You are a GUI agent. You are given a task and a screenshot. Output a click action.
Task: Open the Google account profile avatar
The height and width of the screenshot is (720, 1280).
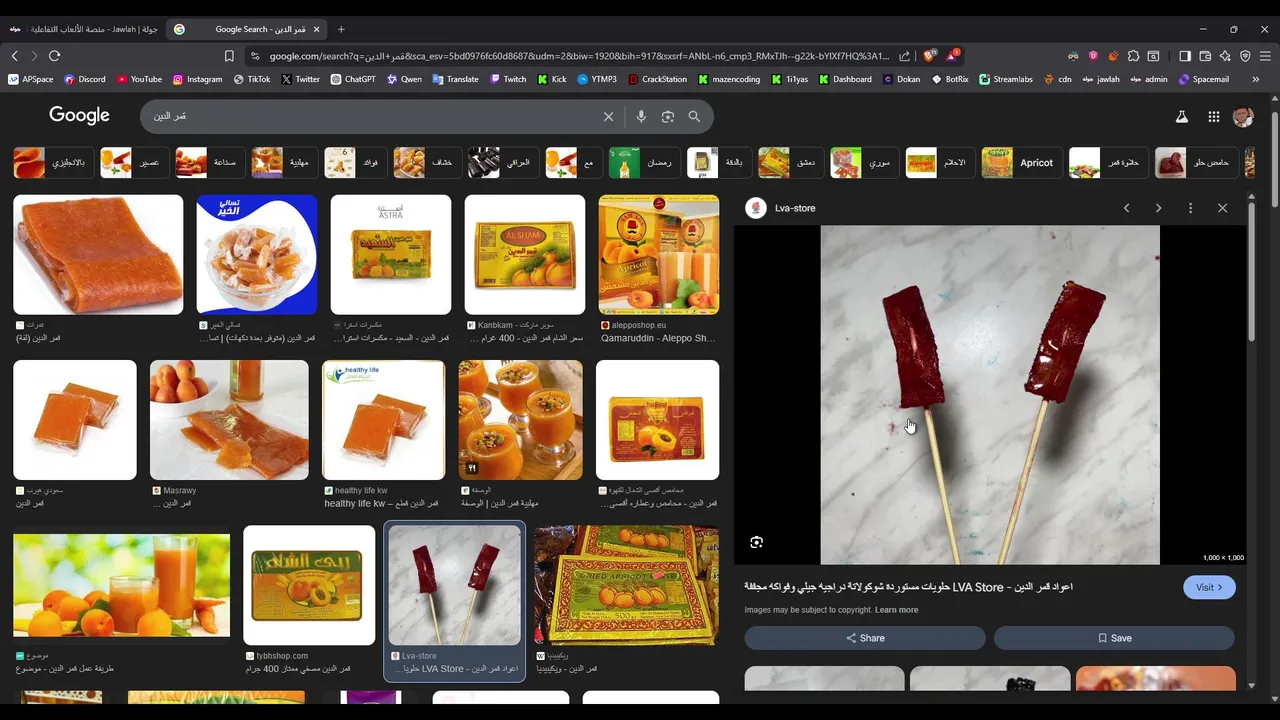1243,117
